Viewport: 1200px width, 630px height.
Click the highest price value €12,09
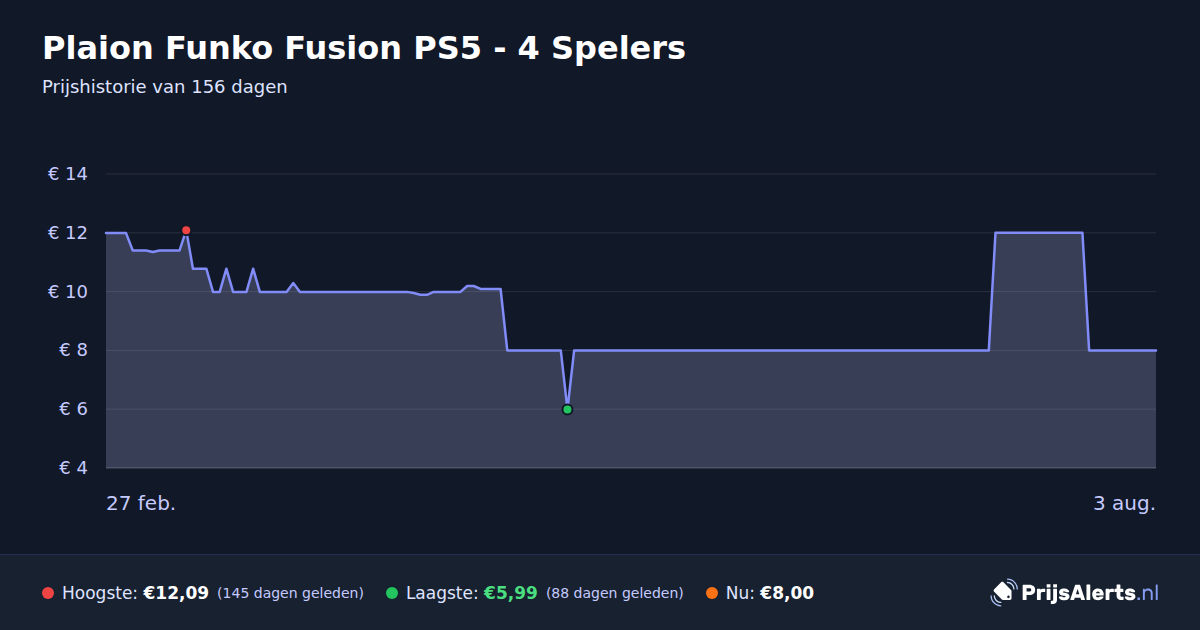tap(176, 593)
